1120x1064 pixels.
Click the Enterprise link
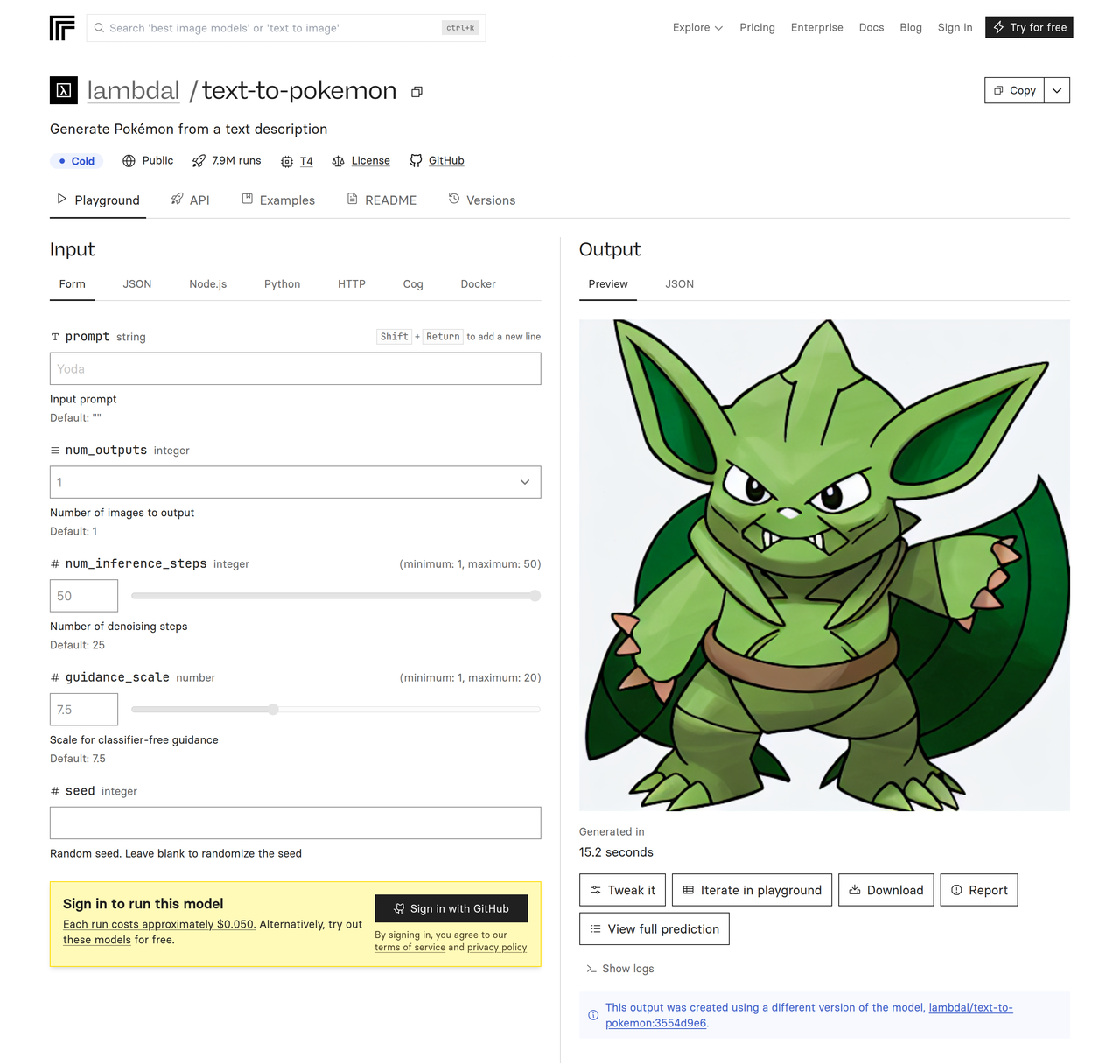pyautogui.click(x=817, y=28)
